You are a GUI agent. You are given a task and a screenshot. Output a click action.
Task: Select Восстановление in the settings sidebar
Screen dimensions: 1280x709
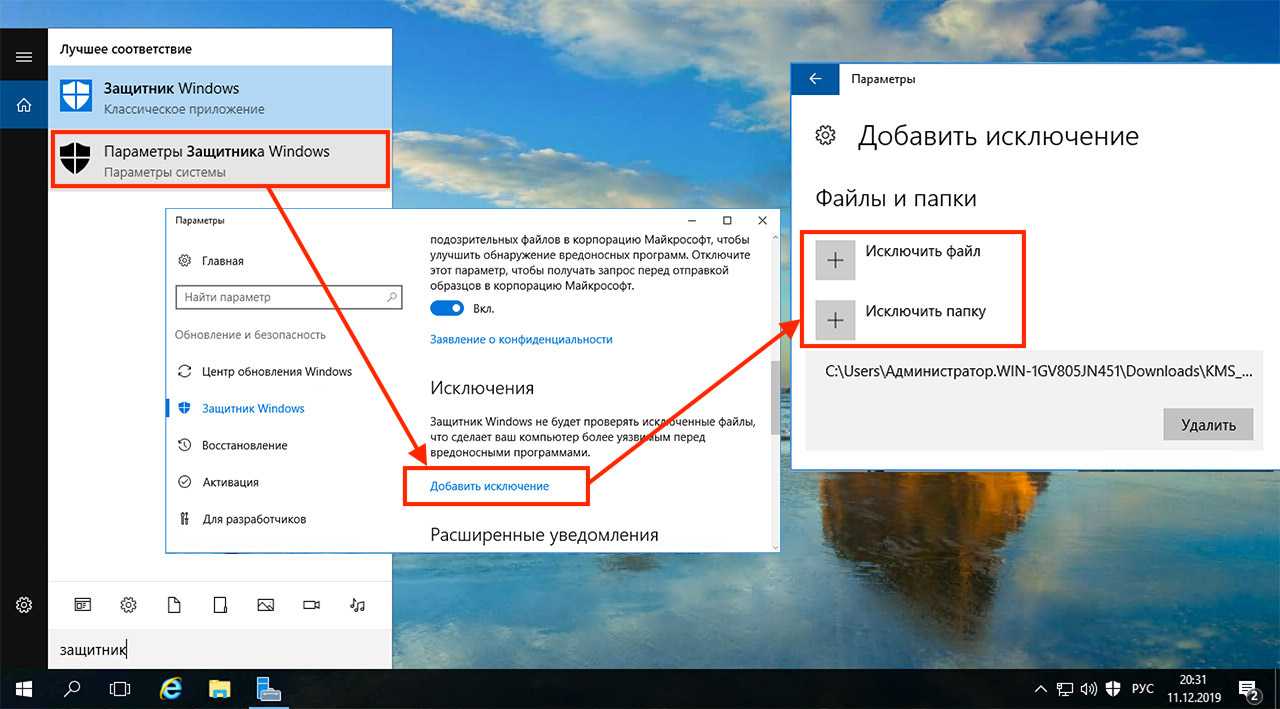click(x=244, y=445)
